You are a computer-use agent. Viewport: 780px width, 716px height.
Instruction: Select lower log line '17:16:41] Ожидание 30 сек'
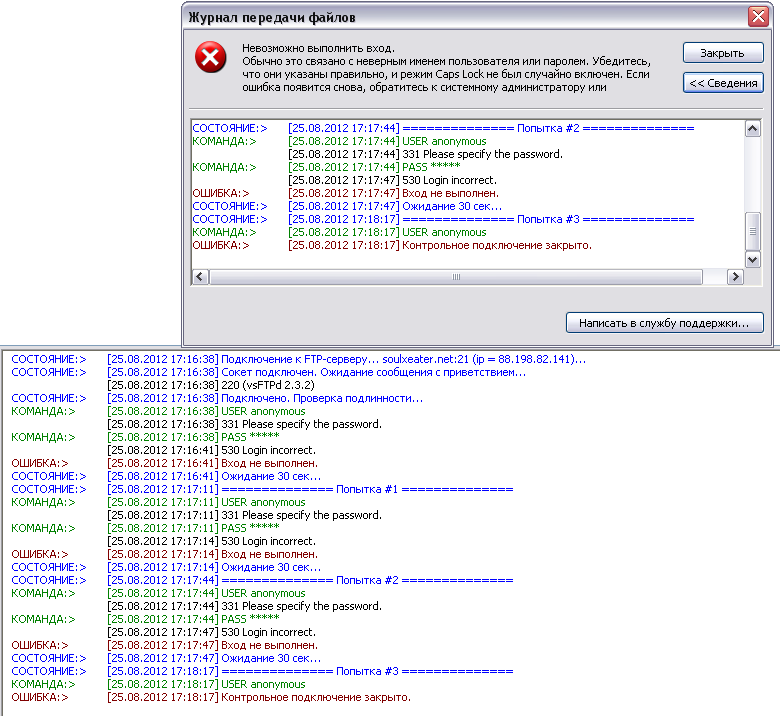click(166, 476)
